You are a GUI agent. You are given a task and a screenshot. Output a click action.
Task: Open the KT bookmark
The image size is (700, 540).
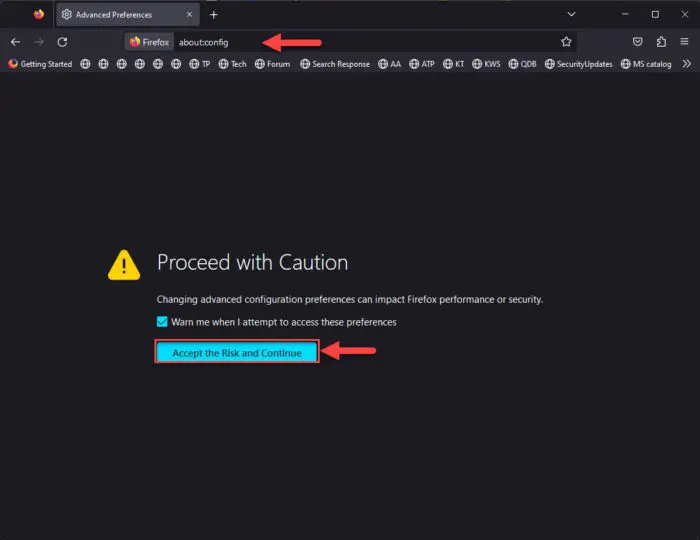tap(454, 64)
